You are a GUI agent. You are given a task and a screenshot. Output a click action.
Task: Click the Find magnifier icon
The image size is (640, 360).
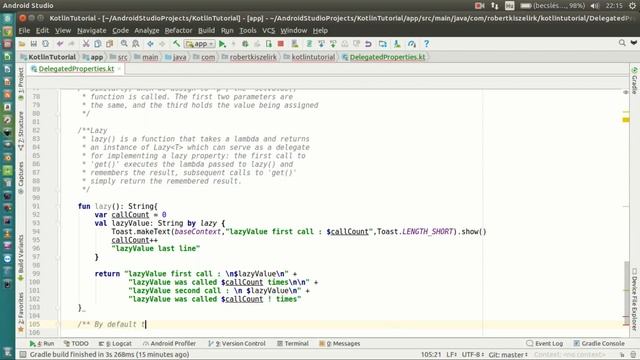click(124, 44)
